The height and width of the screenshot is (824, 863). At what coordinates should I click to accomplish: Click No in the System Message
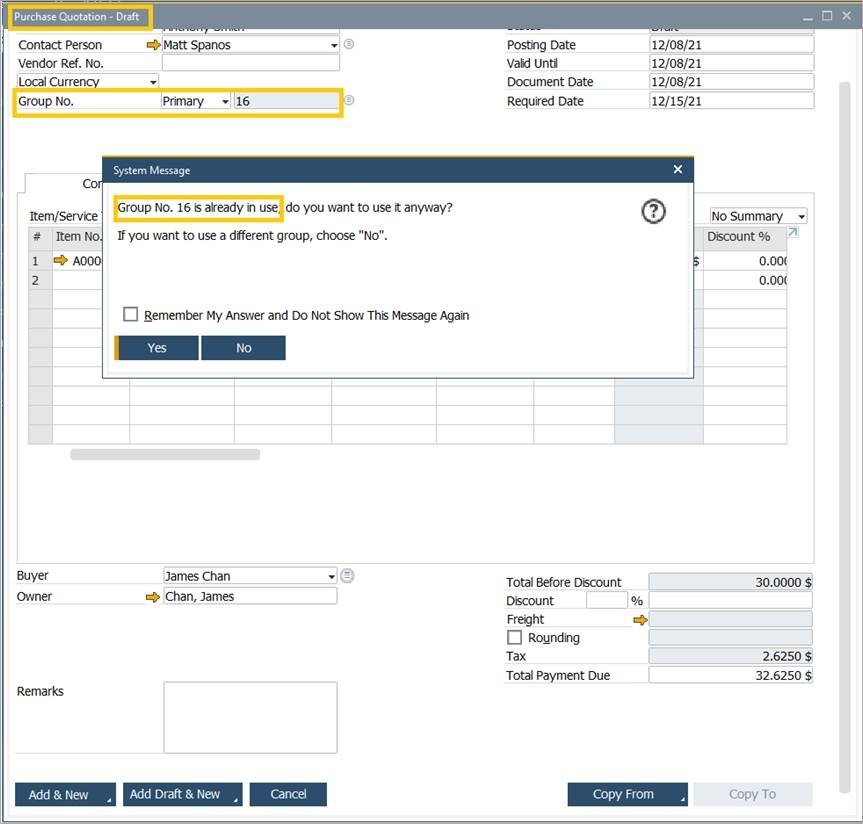243,348
